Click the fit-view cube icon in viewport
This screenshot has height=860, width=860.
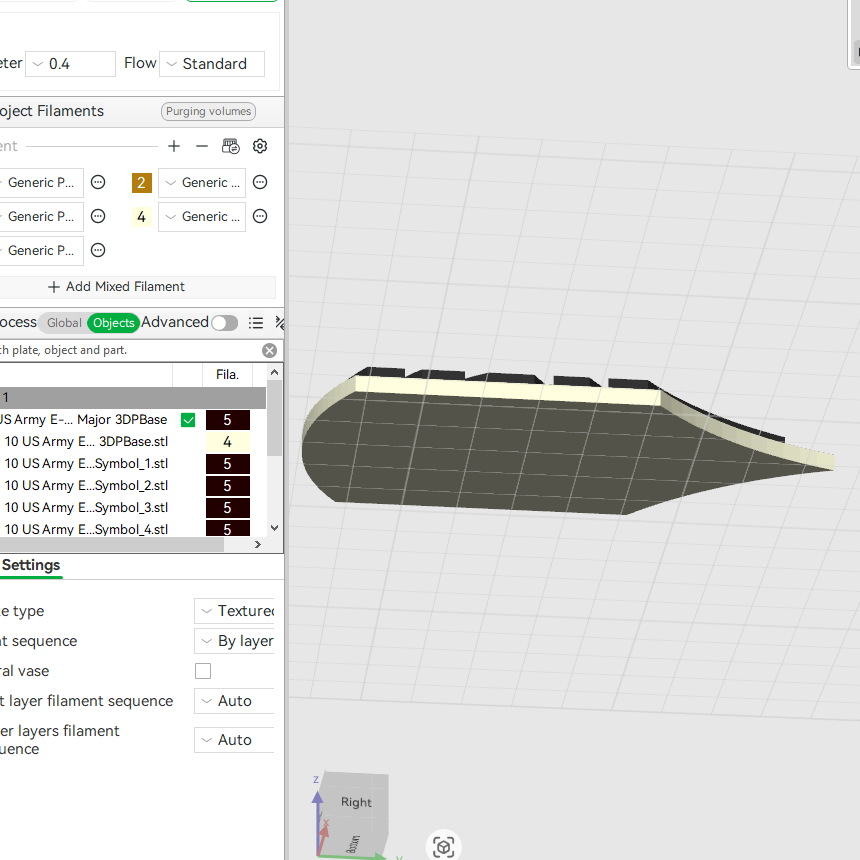[x=443, y=846]
